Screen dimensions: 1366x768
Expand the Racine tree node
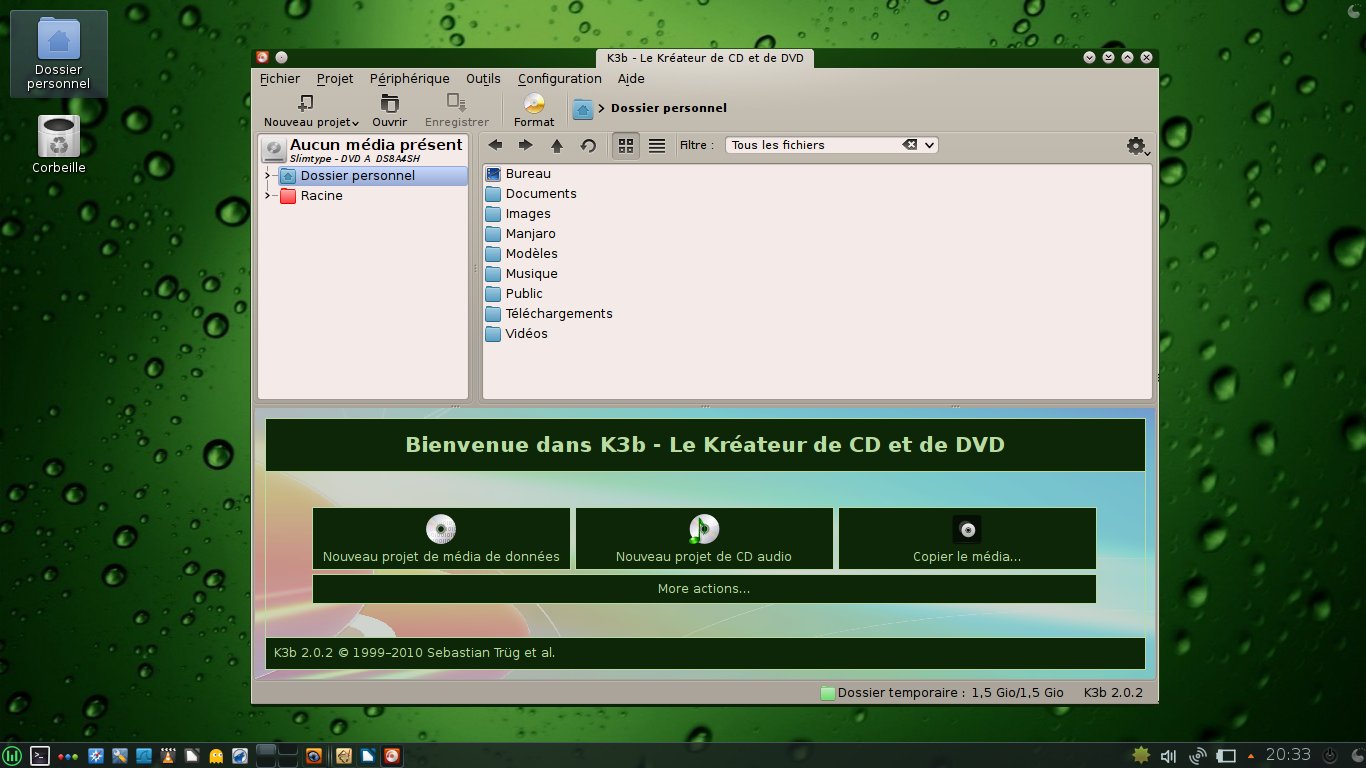point(267,196)
